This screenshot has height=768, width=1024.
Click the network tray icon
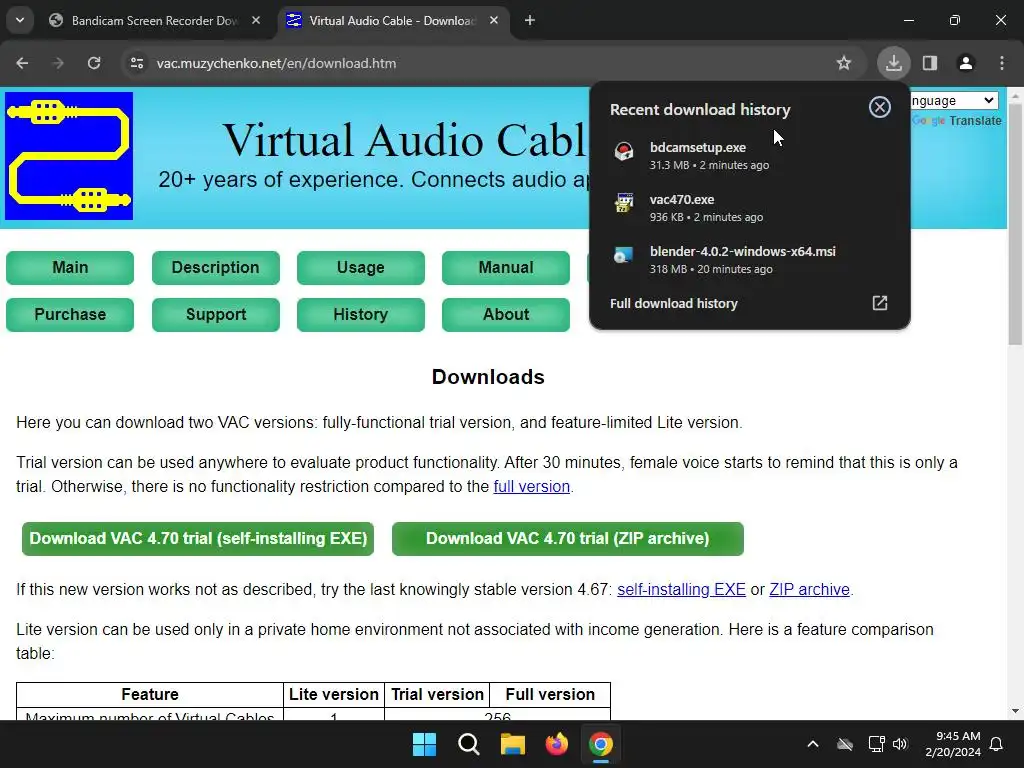coord(876,744)
